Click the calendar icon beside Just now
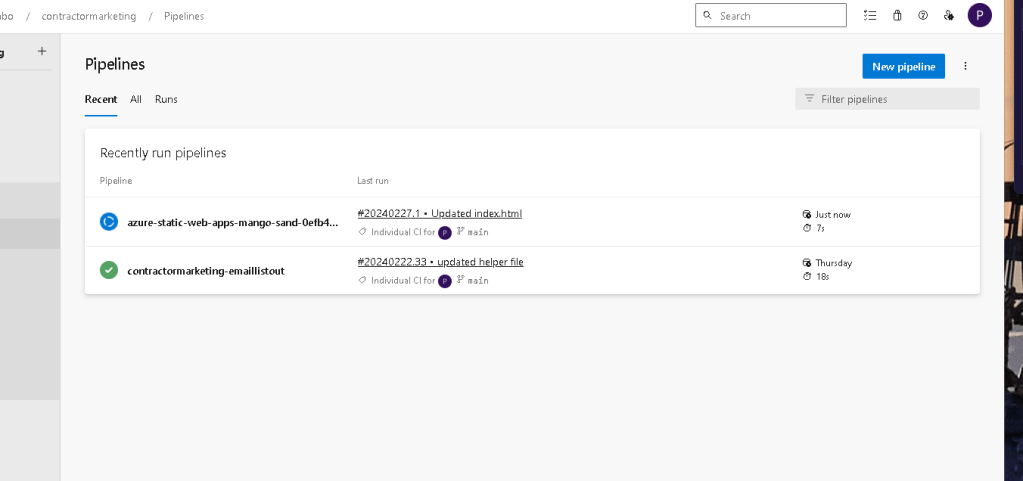Image resolution: width=1023 pixels, height=481 pixels. [807, 214]
